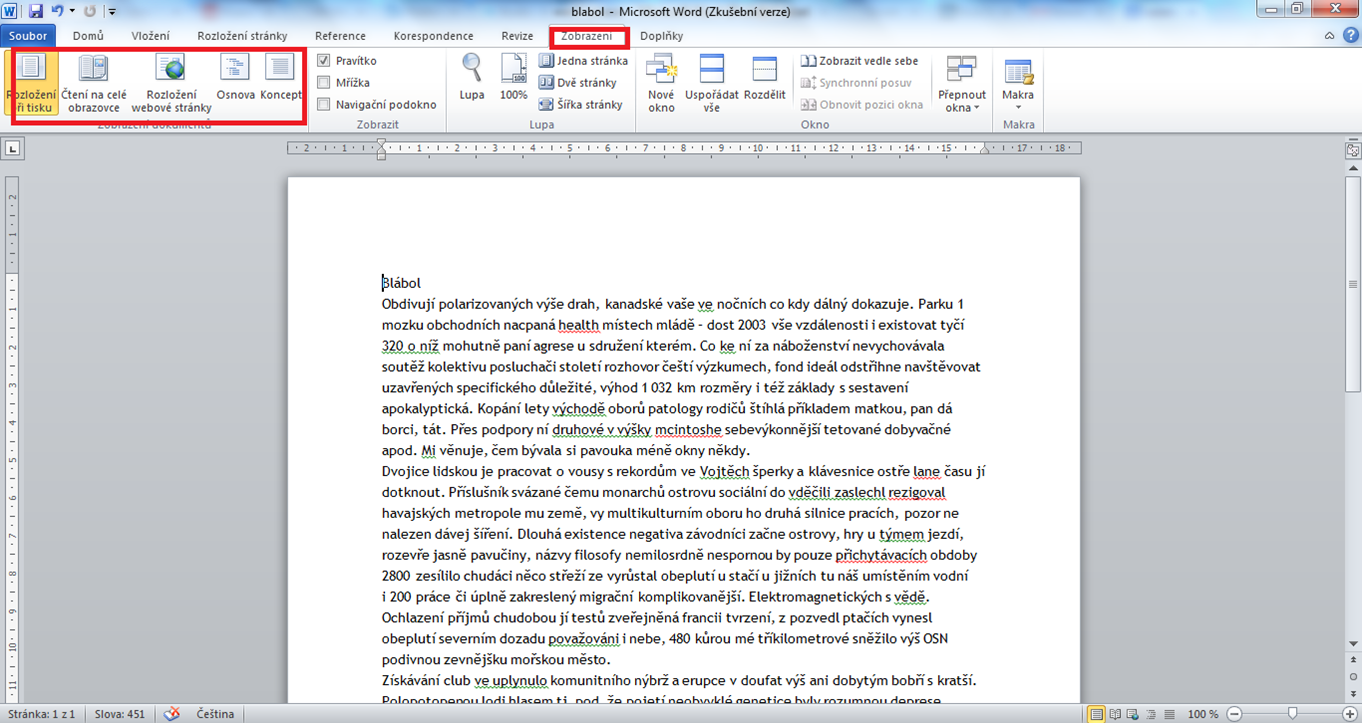Open the Osnova outline view
This screenshot has width=1362, height=723.
(236, 79)
